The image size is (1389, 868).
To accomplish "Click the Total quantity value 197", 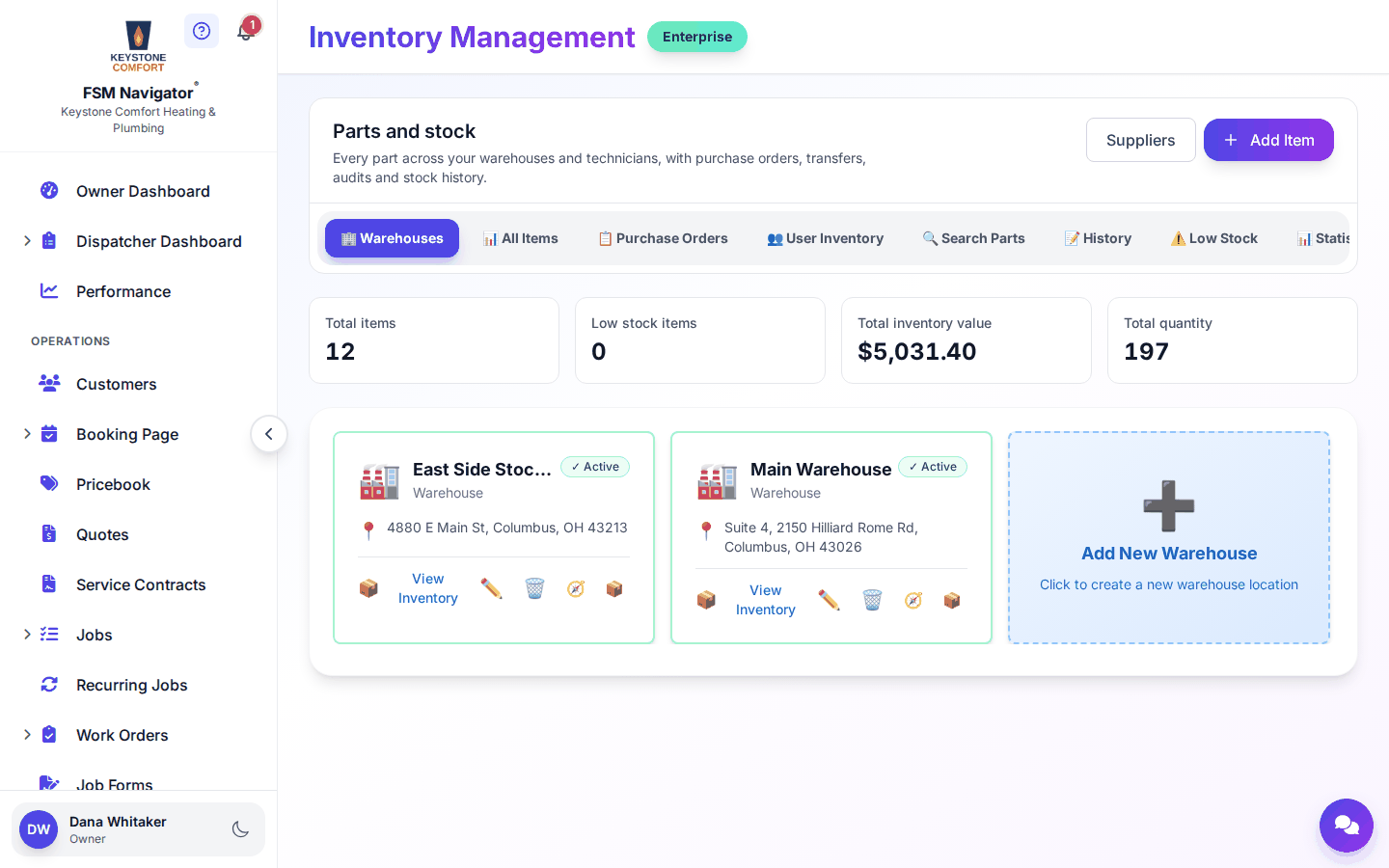I will point(1146,351).
